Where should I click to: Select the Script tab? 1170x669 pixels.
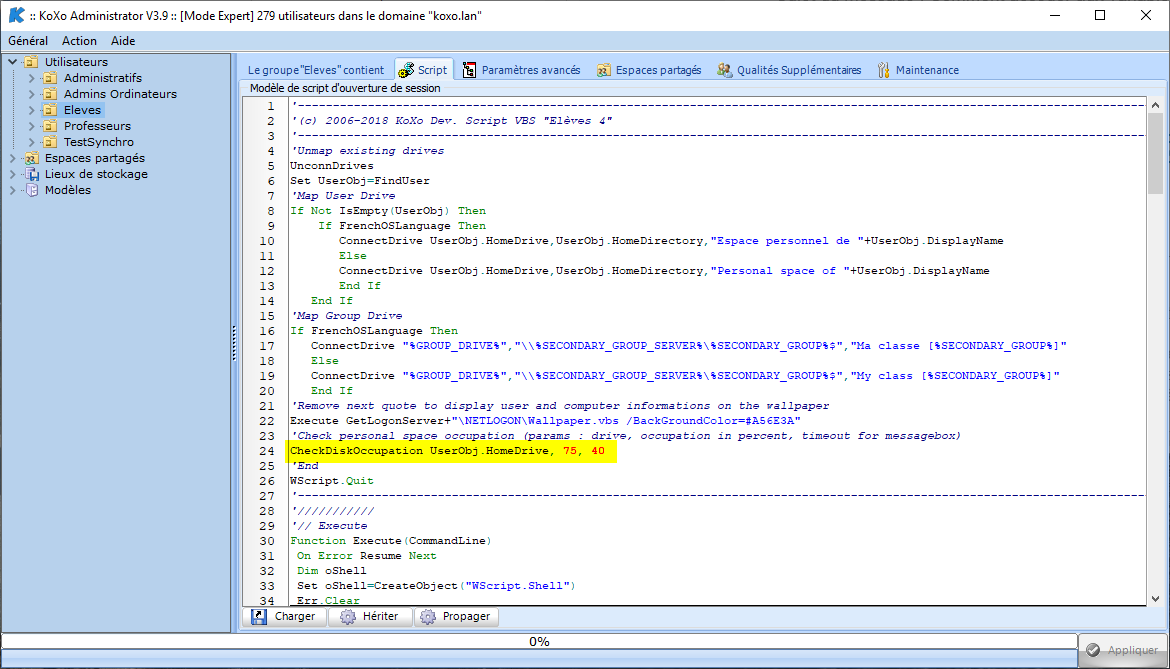424,69
